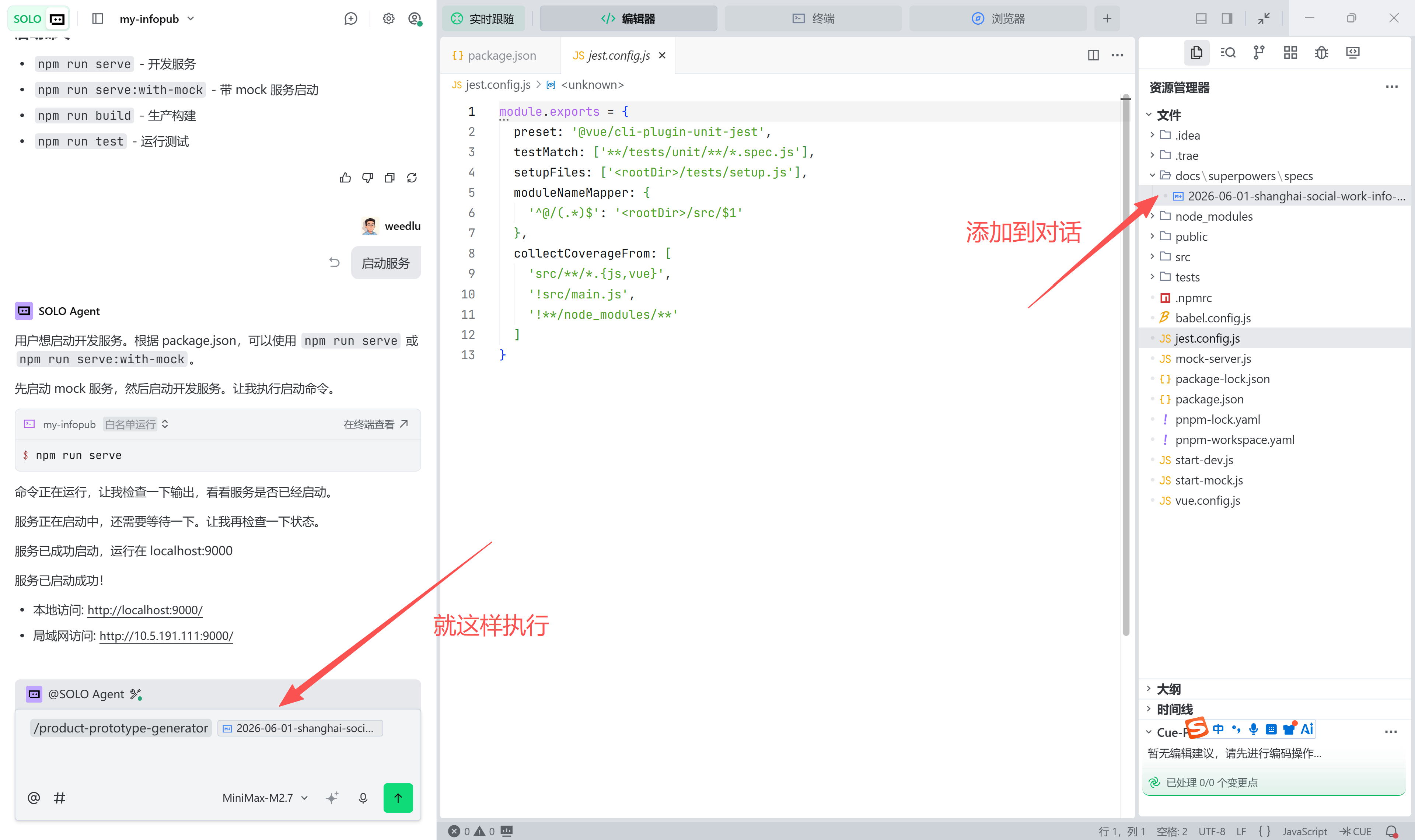Open the search panel icon

(x=1228, y=53)
